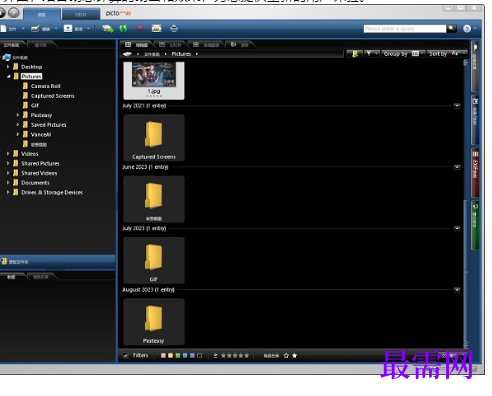The width and height of the screenshot is (492, 396).
Task: Select Shared Videos in tree
Action: point(39,173)
